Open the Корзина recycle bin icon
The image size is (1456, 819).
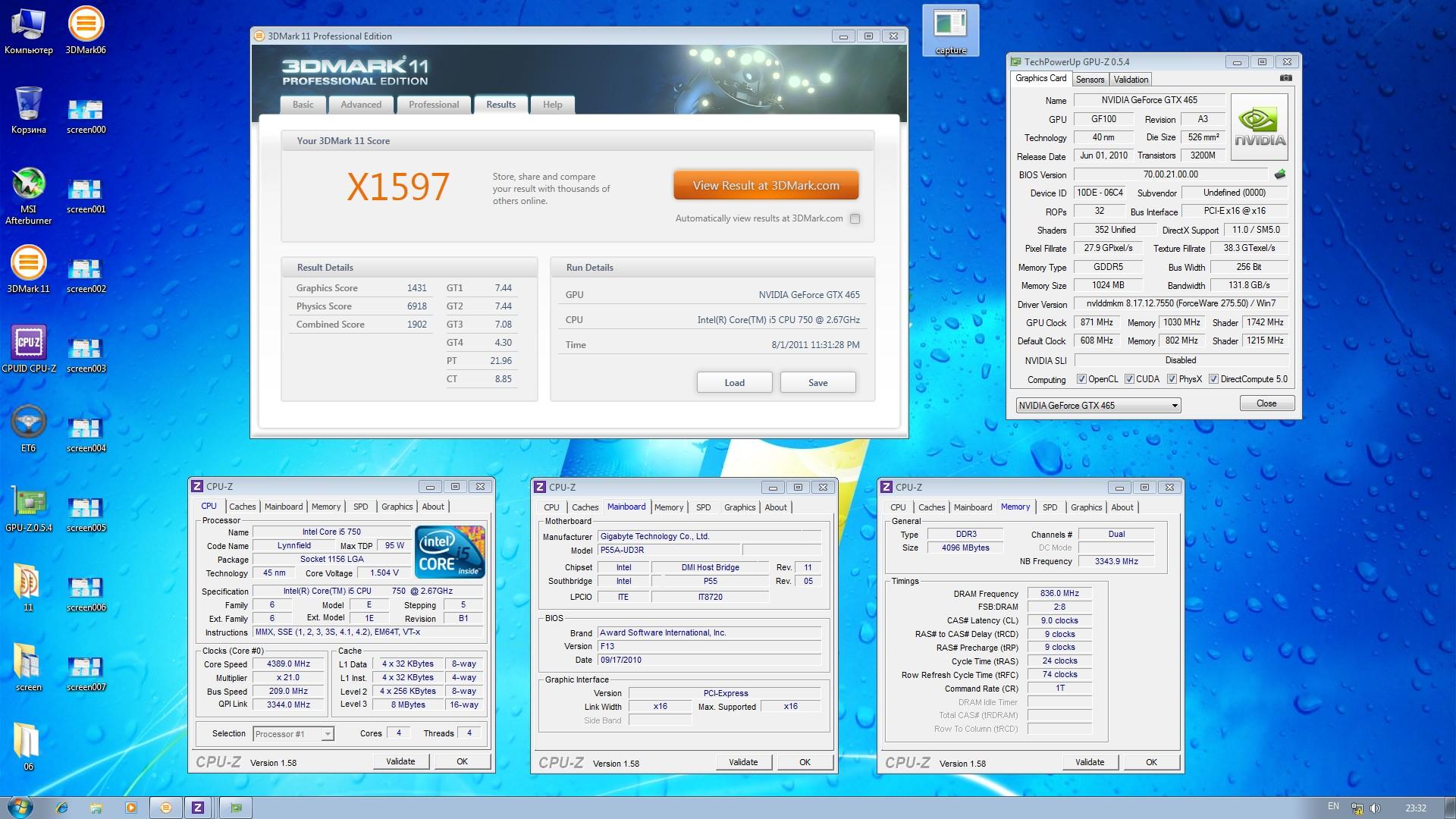pos(29,110)
